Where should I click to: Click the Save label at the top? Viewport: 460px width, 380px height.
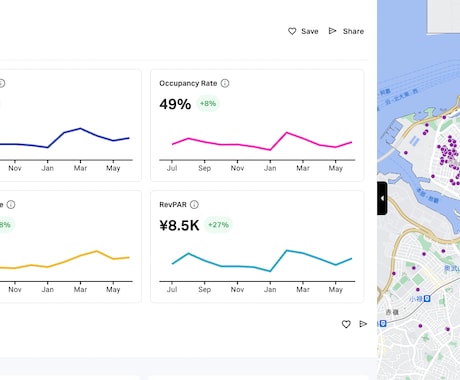(310, 31)
